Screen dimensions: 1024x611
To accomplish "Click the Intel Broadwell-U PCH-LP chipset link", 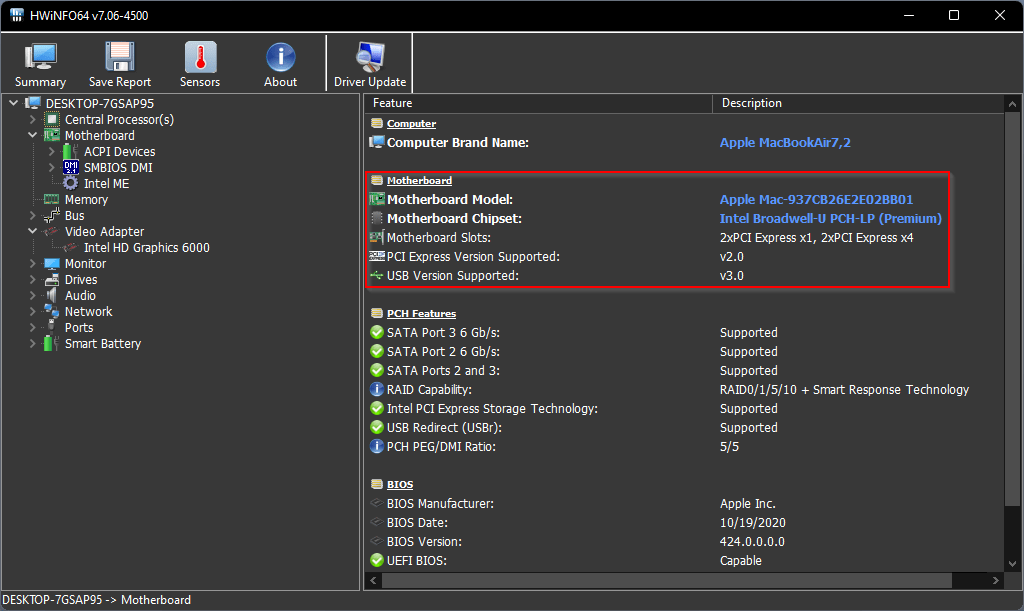I will tap(830, 218).
